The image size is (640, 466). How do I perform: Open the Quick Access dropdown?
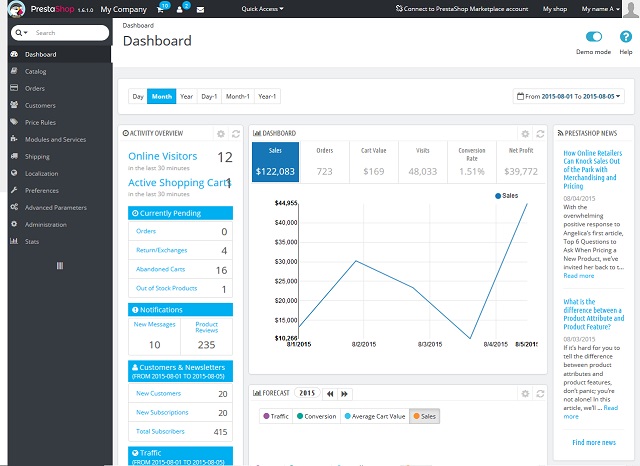point(262,8)
